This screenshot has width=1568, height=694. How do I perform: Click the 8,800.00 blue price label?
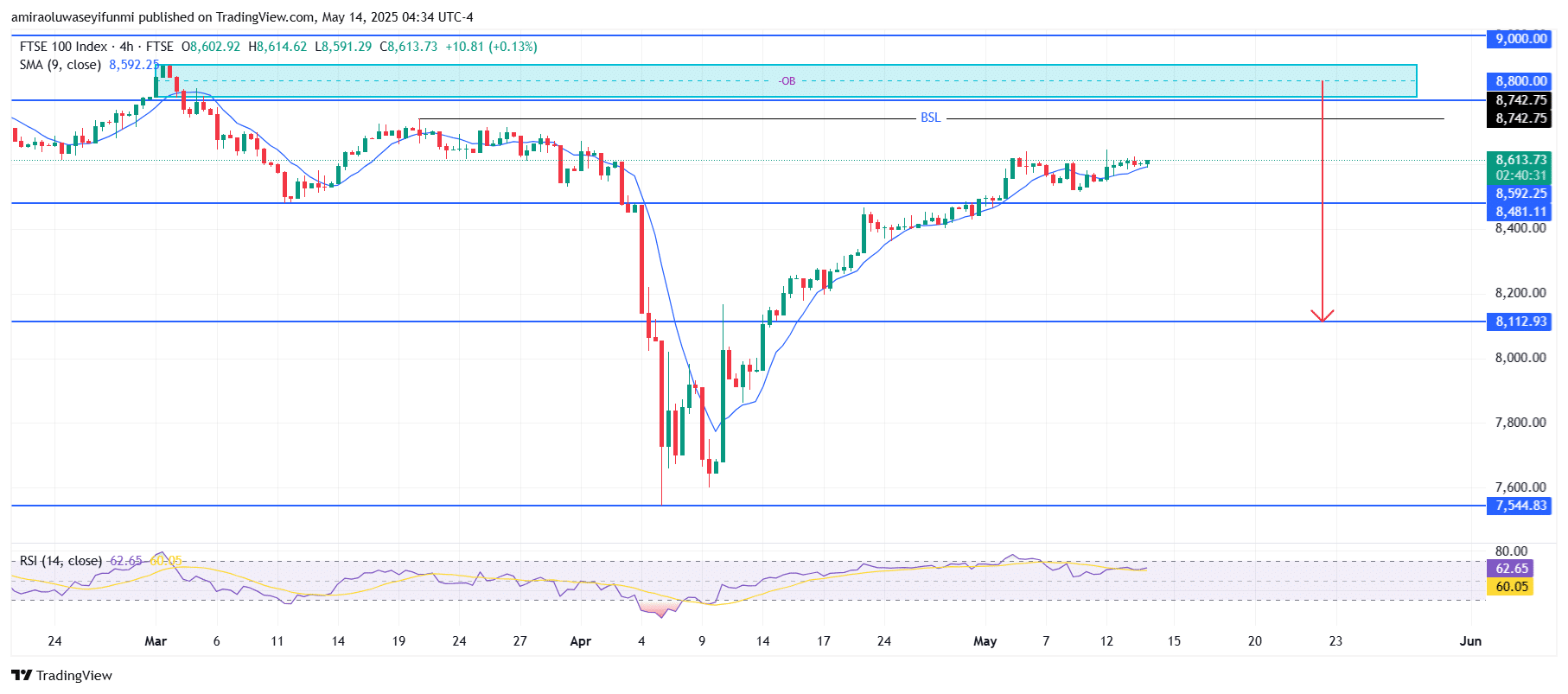click(x=1520, y=81)
